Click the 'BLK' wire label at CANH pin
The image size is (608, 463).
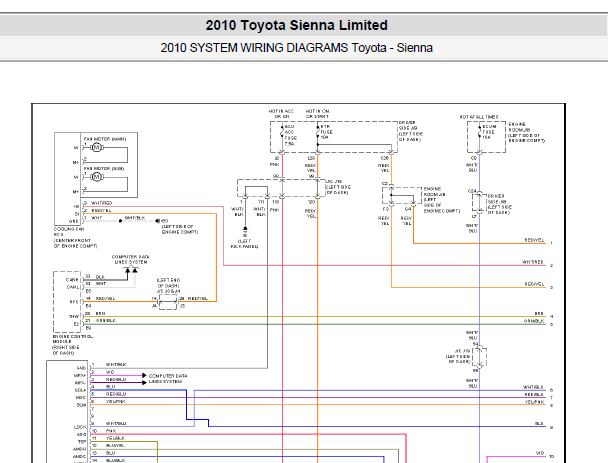100,277
